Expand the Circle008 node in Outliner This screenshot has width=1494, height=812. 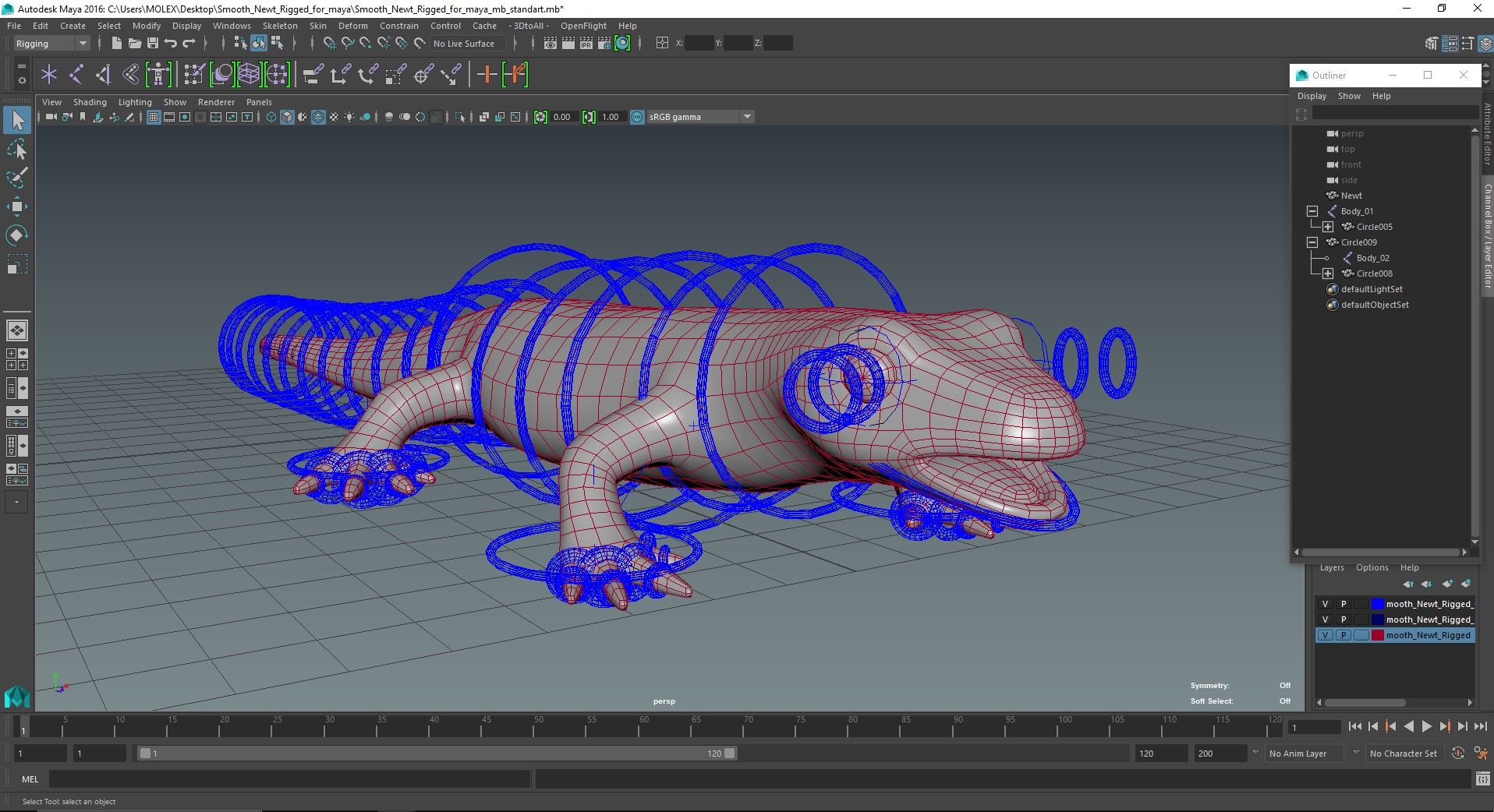1328,274
